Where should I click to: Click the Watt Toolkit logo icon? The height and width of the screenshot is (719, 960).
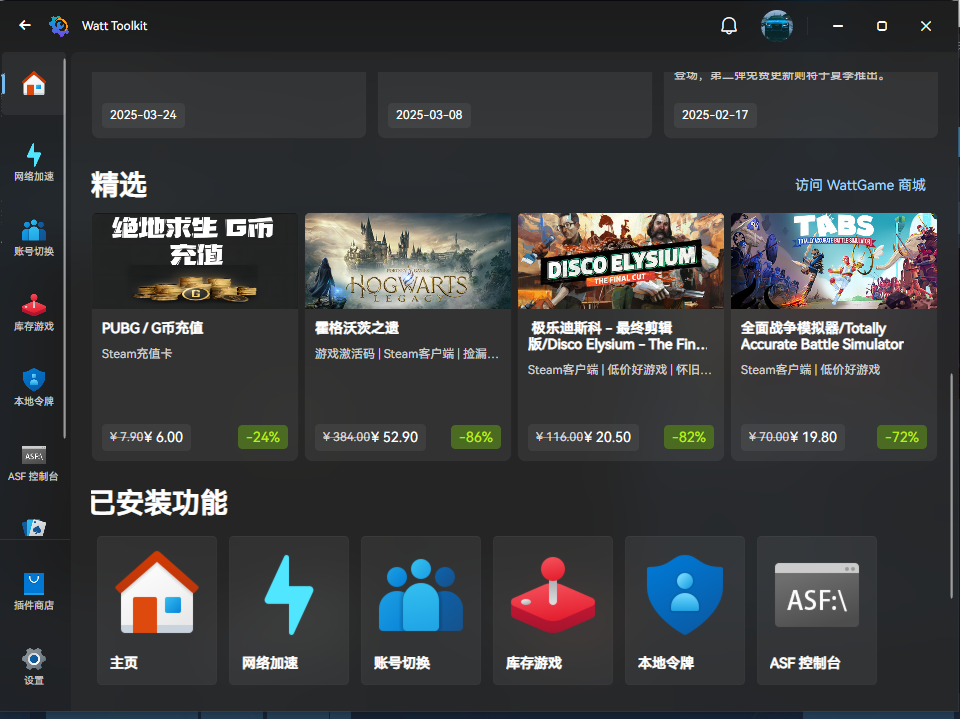[x=59, y=26]
